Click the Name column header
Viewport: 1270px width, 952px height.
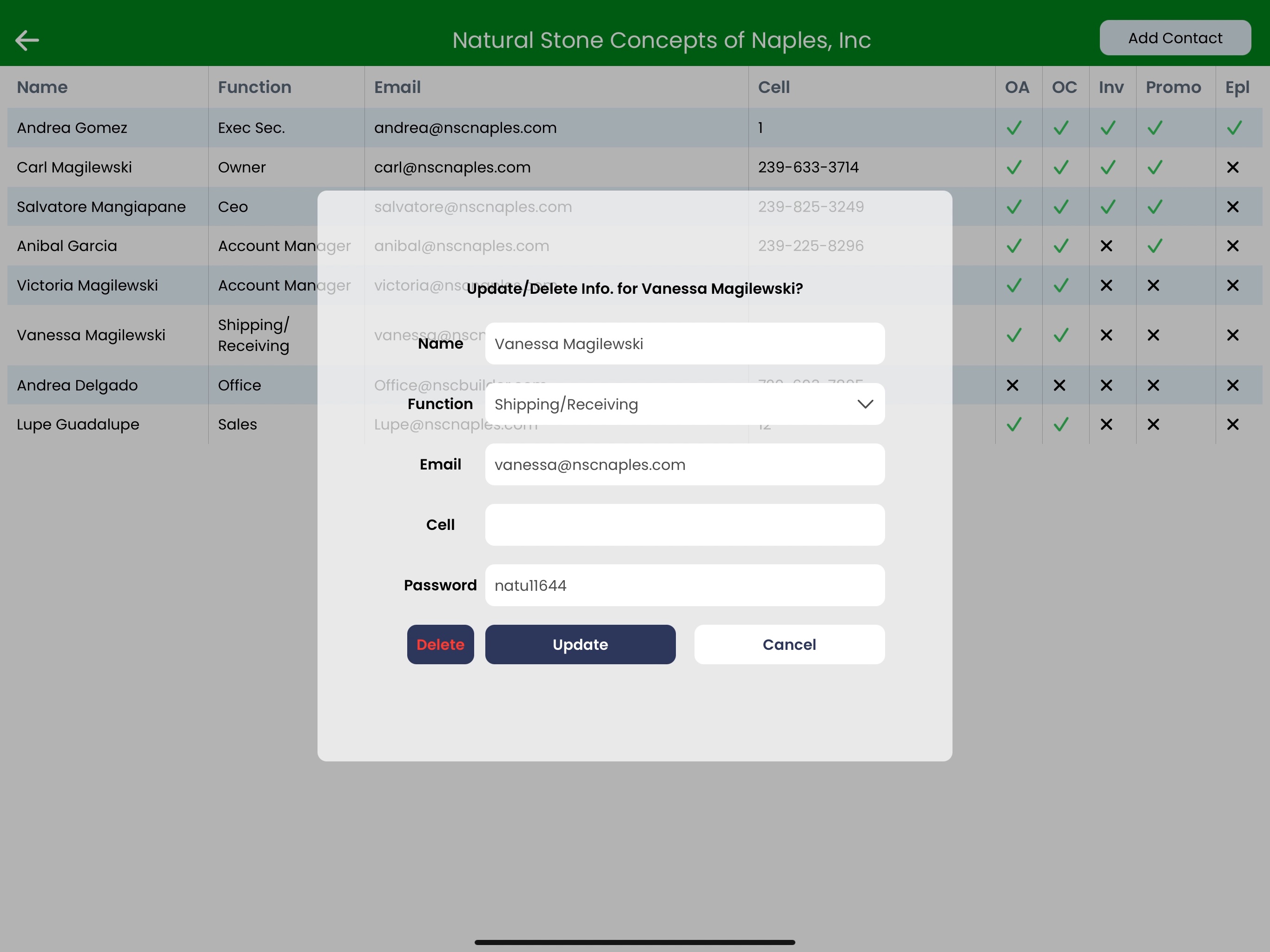(42, 87)
